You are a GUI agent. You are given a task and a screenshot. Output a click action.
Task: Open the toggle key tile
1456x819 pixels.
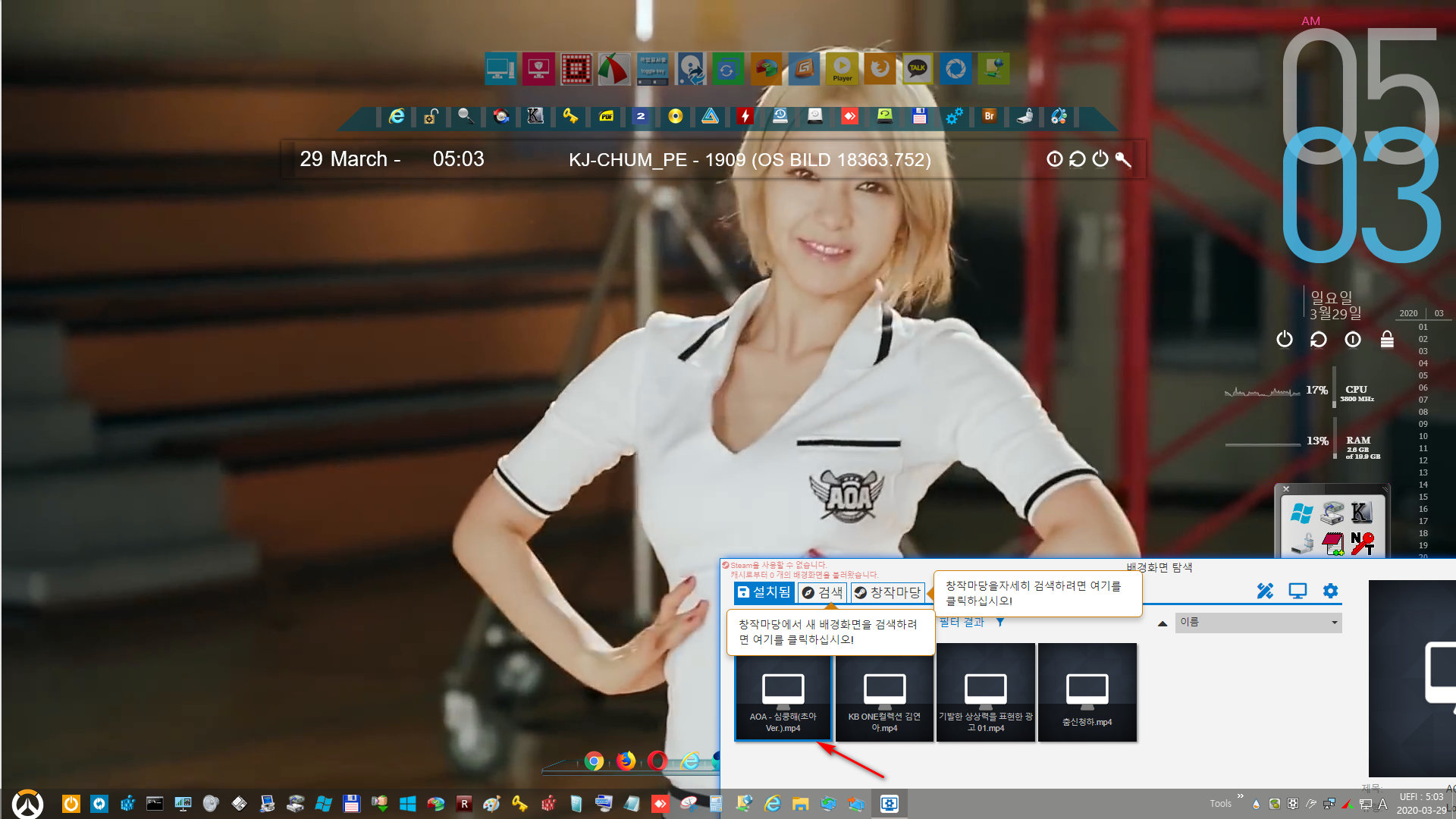click(652, 69)
